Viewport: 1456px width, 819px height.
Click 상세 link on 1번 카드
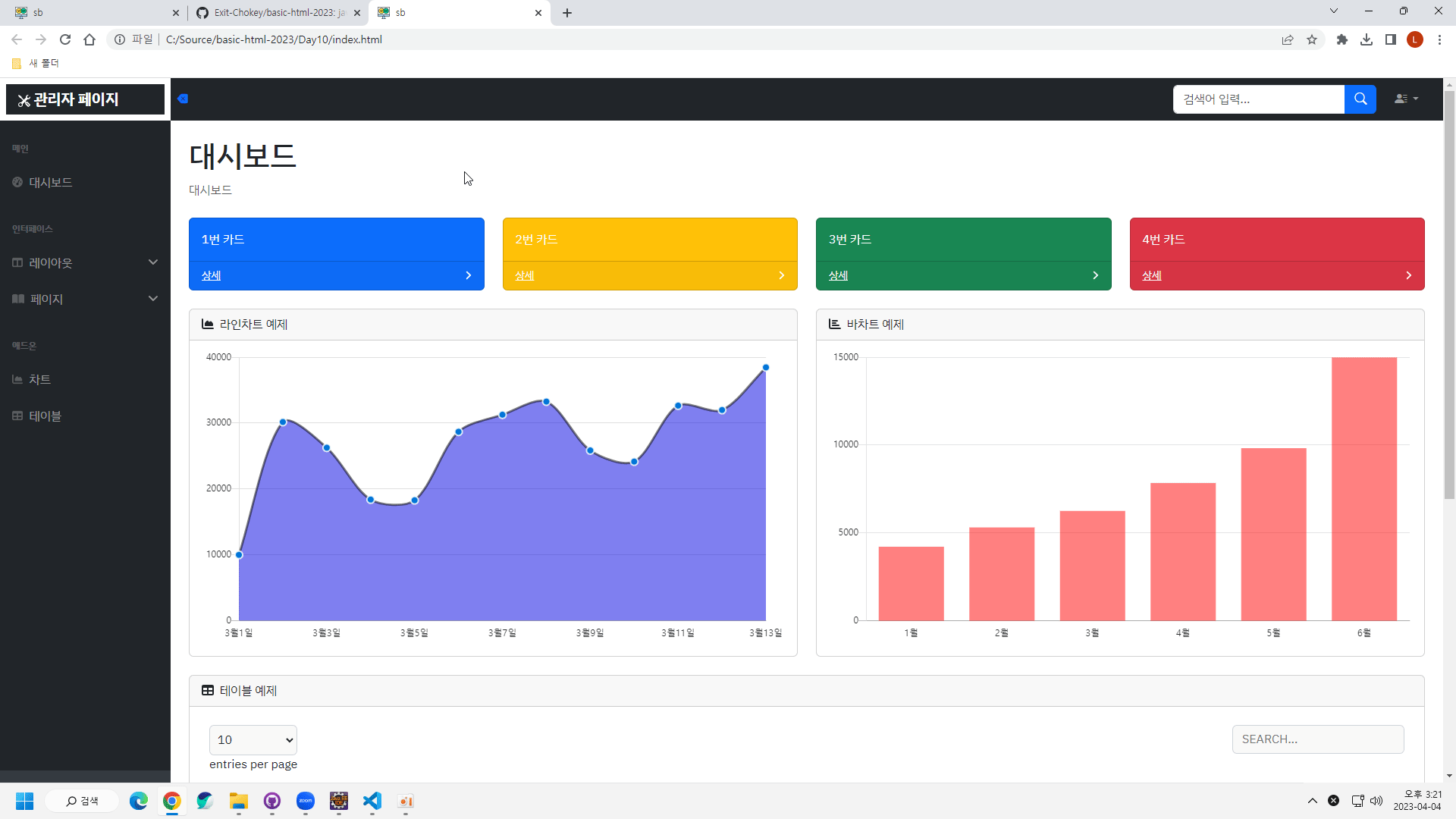point(211,276)
